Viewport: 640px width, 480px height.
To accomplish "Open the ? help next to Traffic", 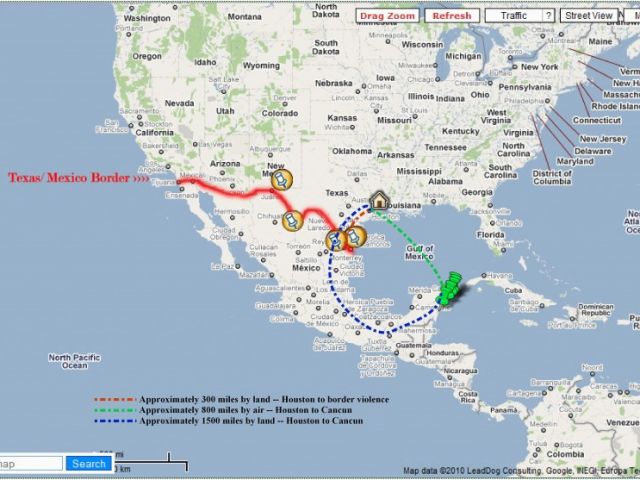I will tap(549, 16).
